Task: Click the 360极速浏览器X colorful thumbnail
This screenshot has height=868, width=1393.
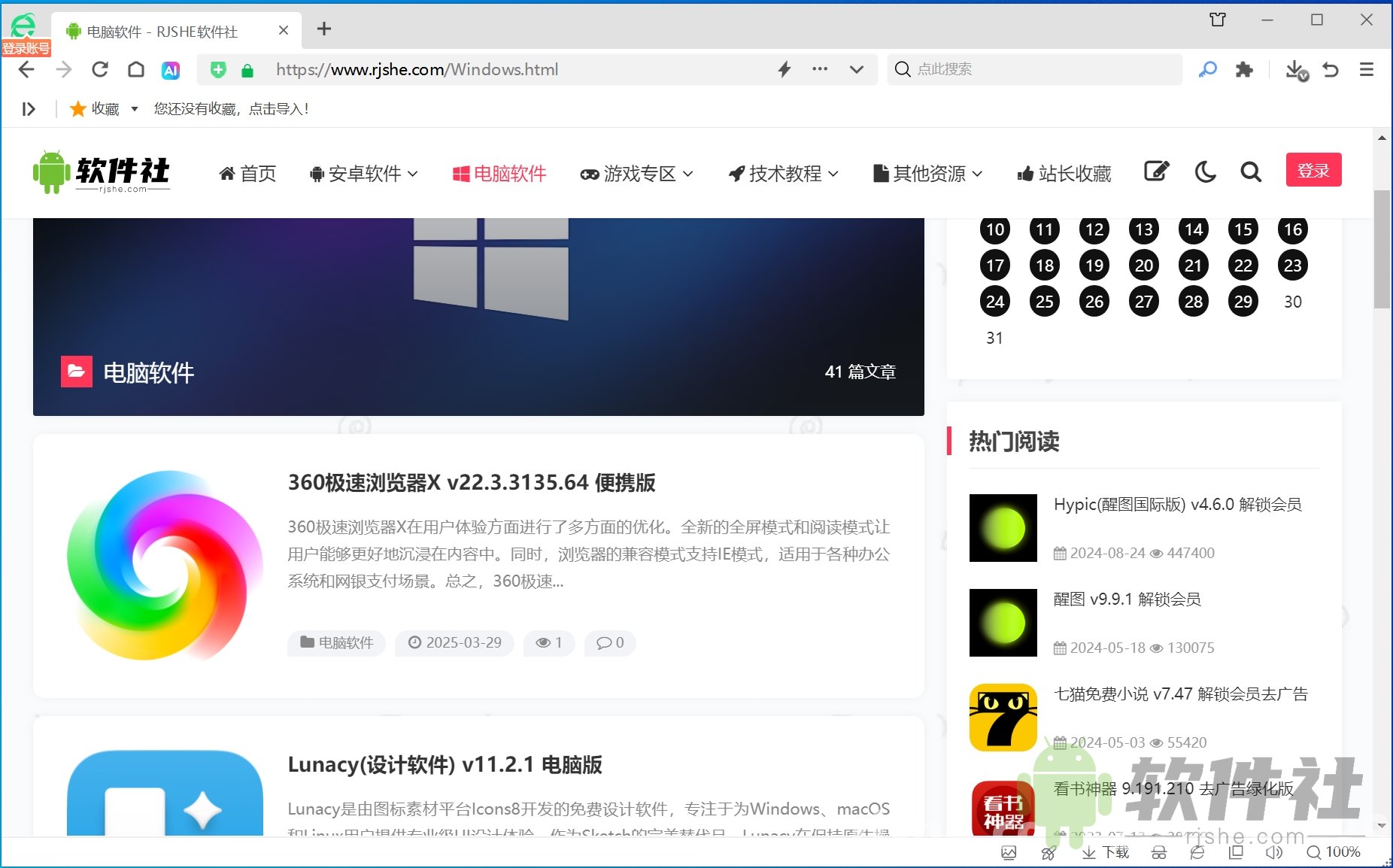Action: 165,566
